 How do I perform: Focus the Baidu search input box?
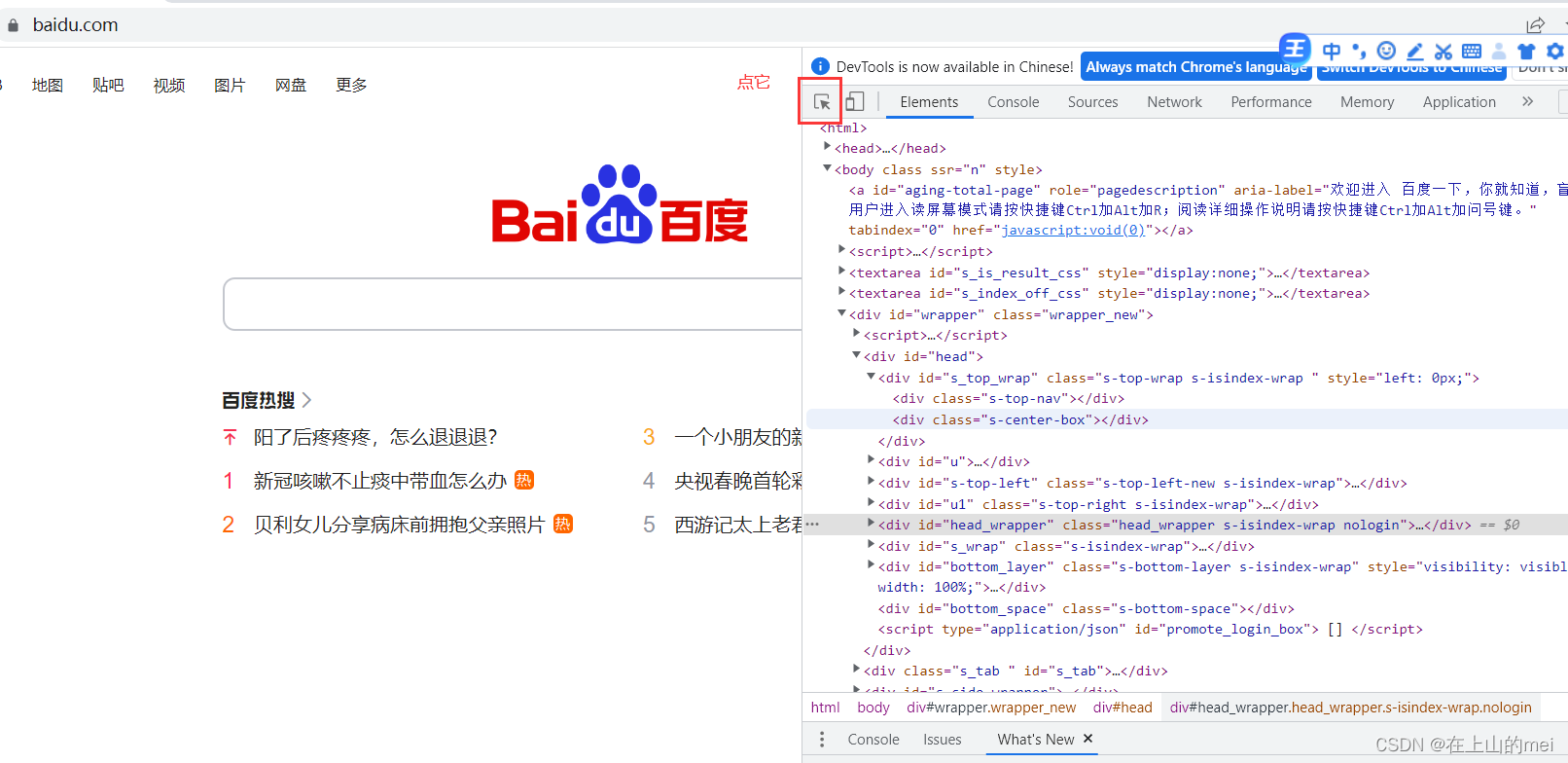514,304
